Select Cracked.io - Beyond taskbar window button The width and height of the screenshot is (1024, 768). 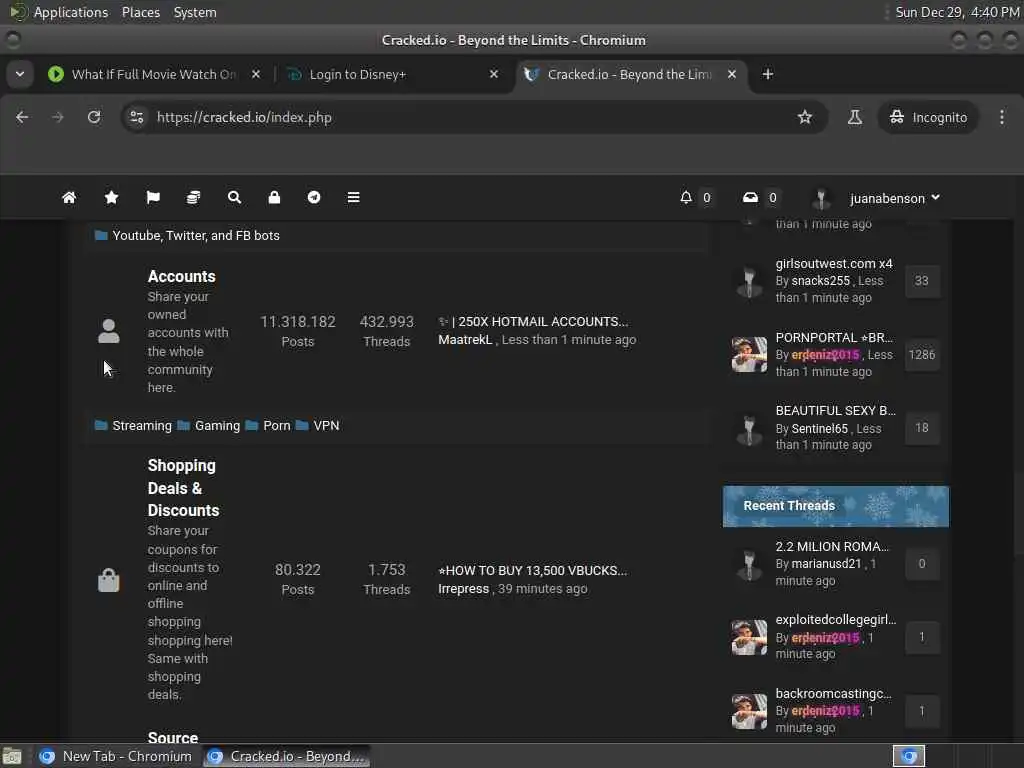coord(286,756)
